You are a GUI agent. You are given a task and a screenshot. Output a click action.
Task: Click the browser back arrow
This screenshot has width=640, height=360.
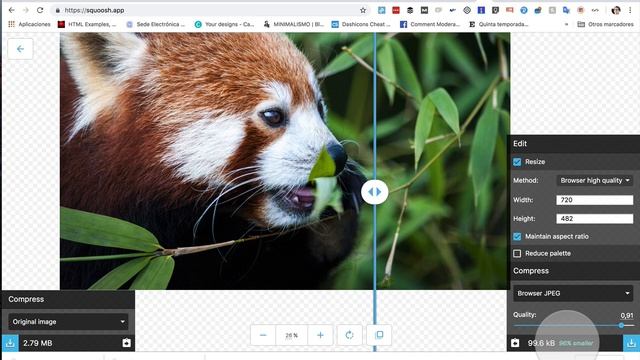coord(11,10)
